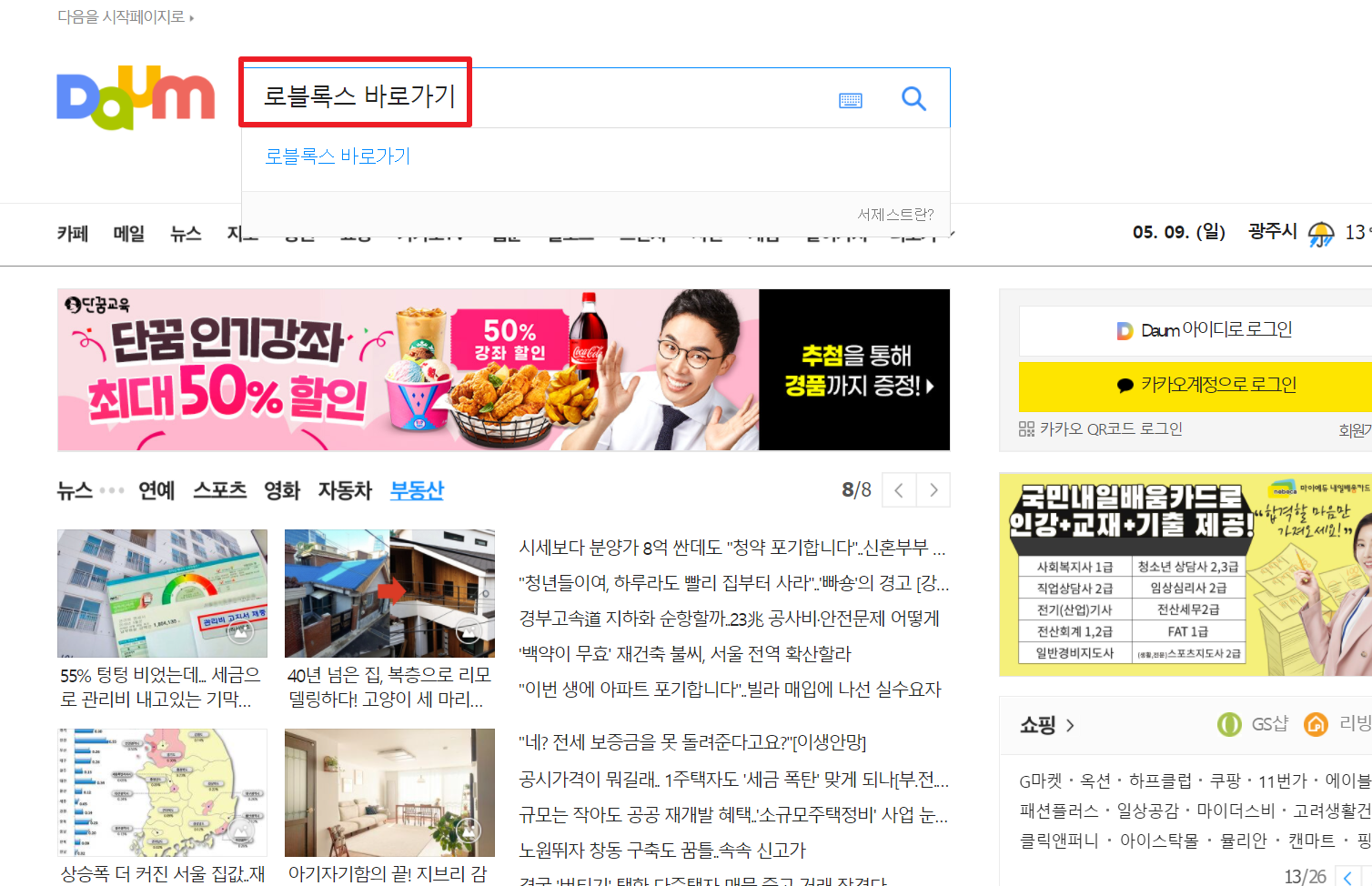
Task: Open 아이스탁몰 shopping link
Action: 1159,841
